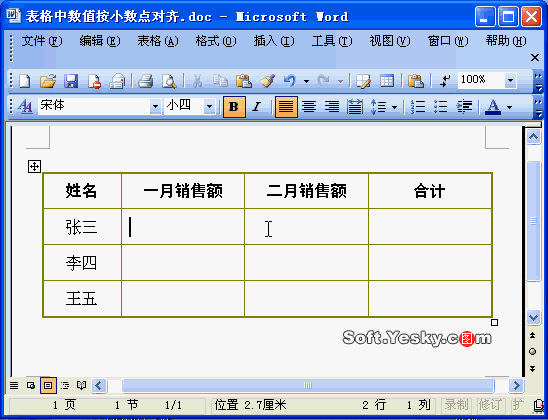Open the 格式(O) menu
Screen dimensions: 548x420
click(x=216, y=42)
